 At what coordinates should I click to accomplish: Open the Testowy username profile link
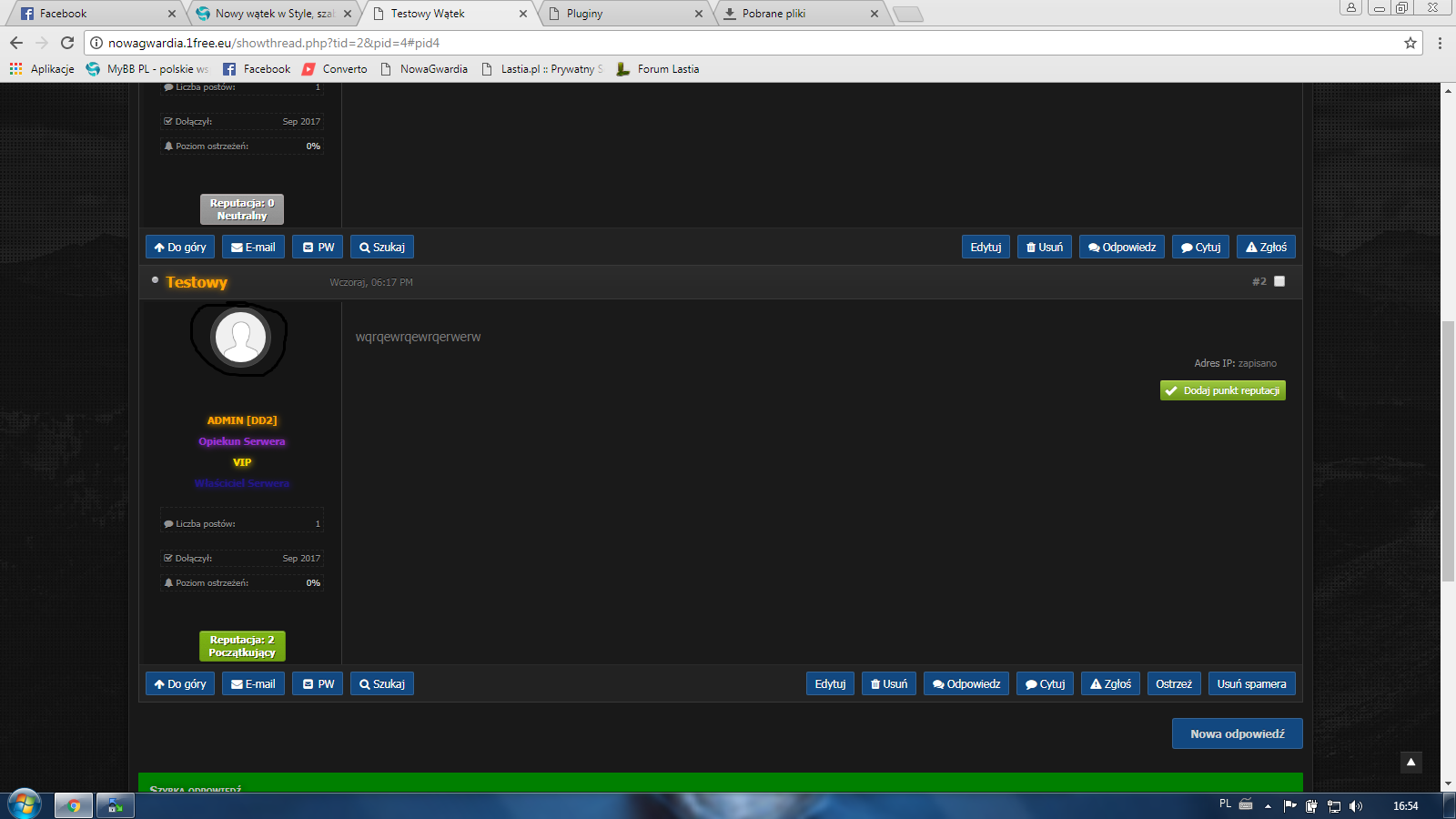[197, 282]
